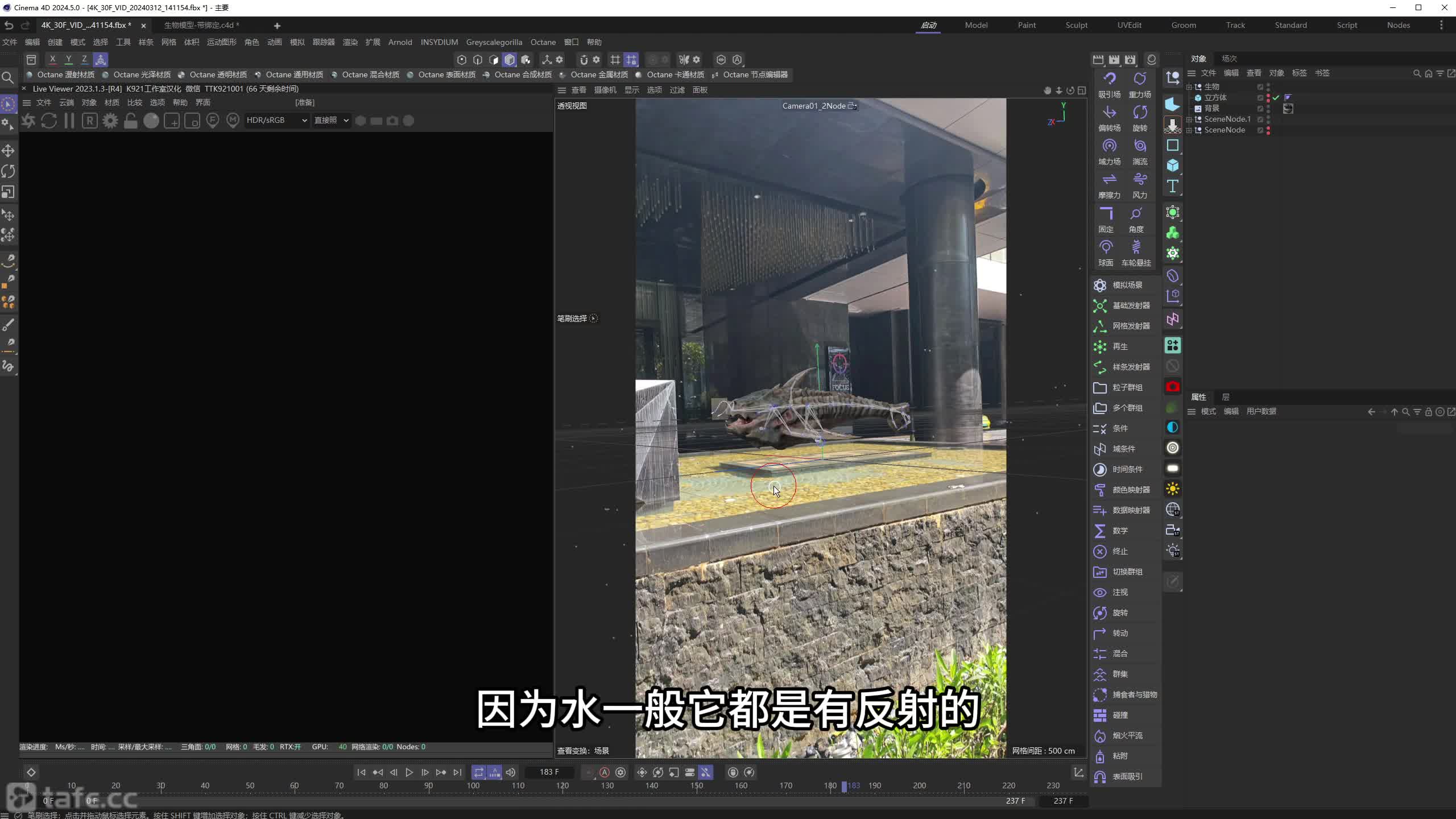Click the 237 F end frame field
The height and width of the screenshot is (819, 1456).
click(x=1063, y=801)
